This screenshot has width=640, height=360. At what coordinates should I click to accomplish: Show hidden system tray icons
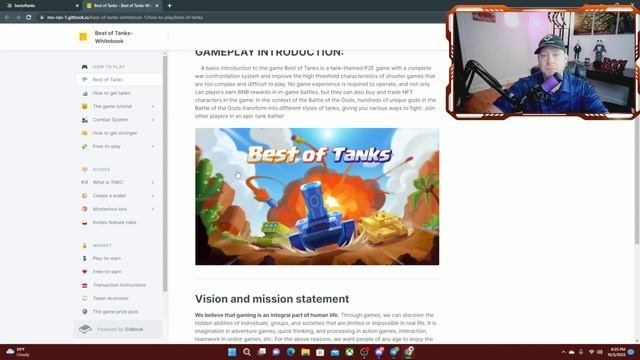point(563,352)
